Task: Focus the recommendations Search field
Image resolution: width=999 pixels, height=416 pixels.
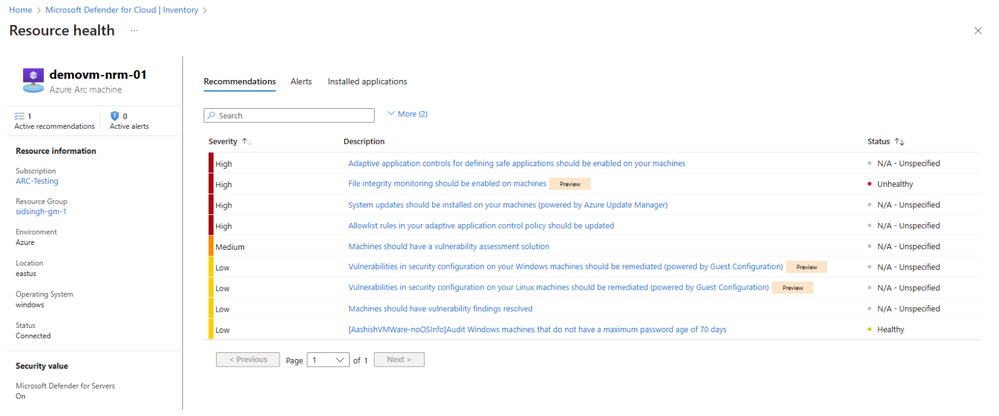Action: 289,115
